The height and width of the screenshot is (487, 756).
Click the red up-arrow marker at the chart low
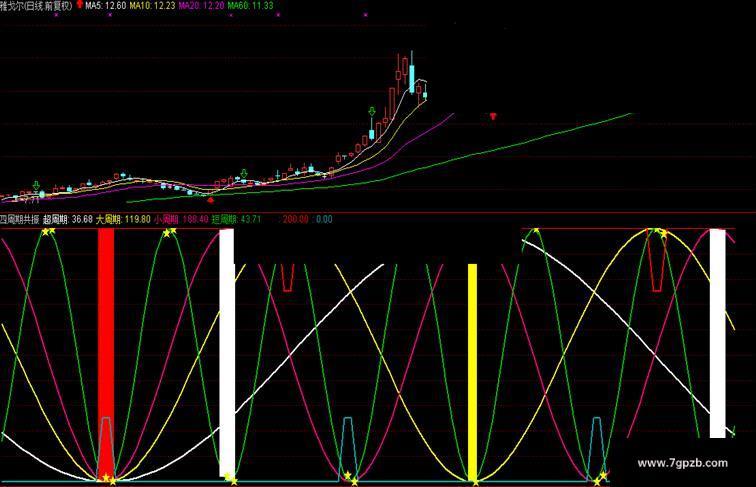210,199
